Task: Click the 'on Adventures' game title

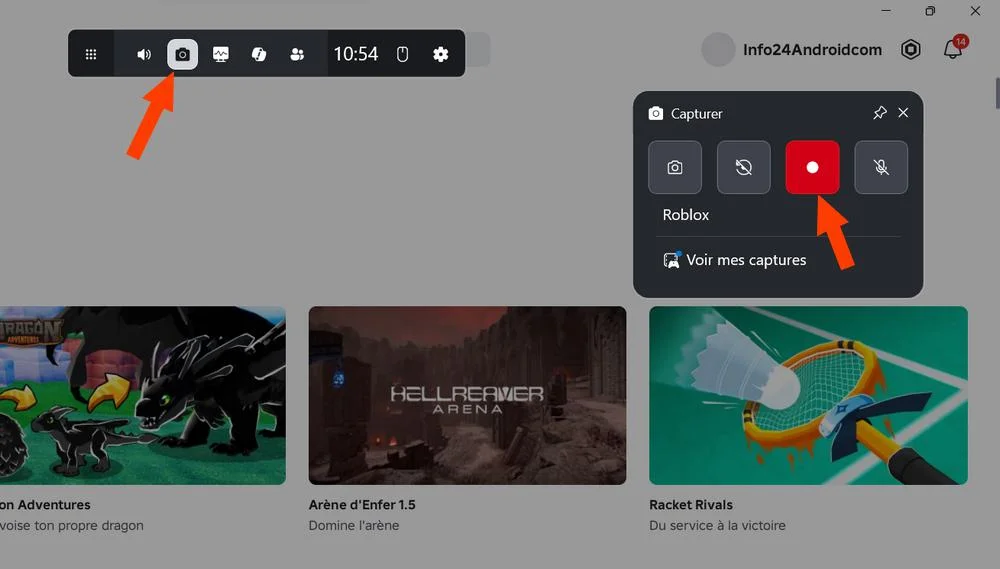Action: 45,505
